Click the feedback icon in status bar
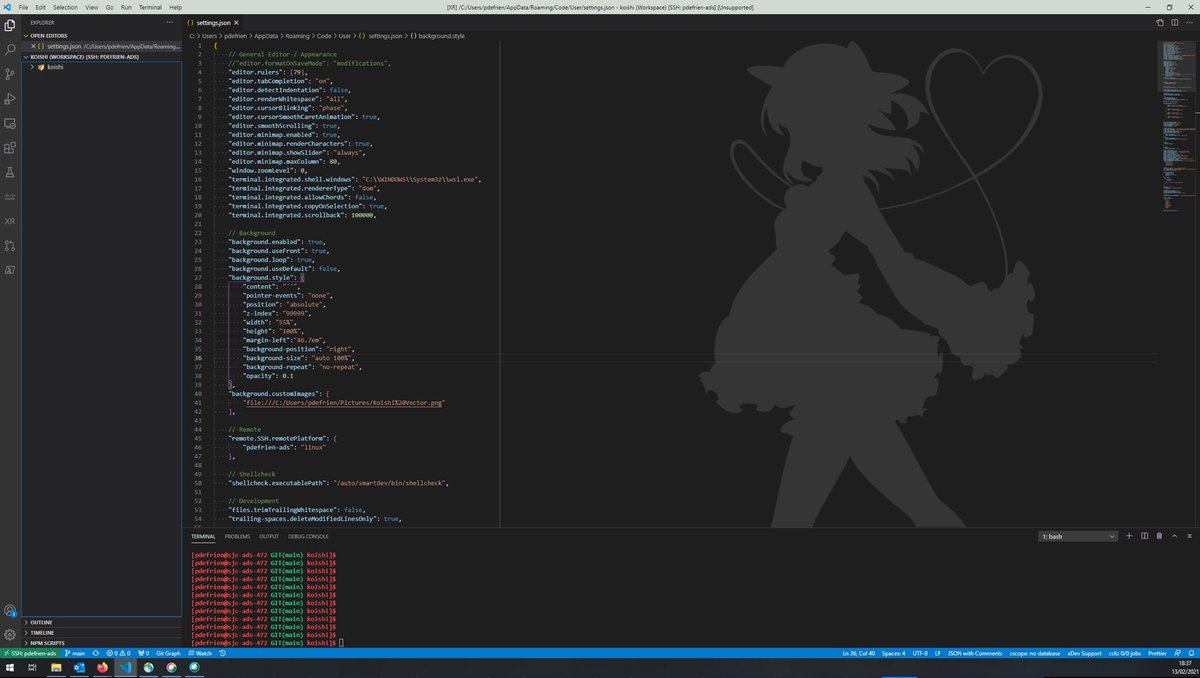The image size is (1200, 678). click(1177, 653)
